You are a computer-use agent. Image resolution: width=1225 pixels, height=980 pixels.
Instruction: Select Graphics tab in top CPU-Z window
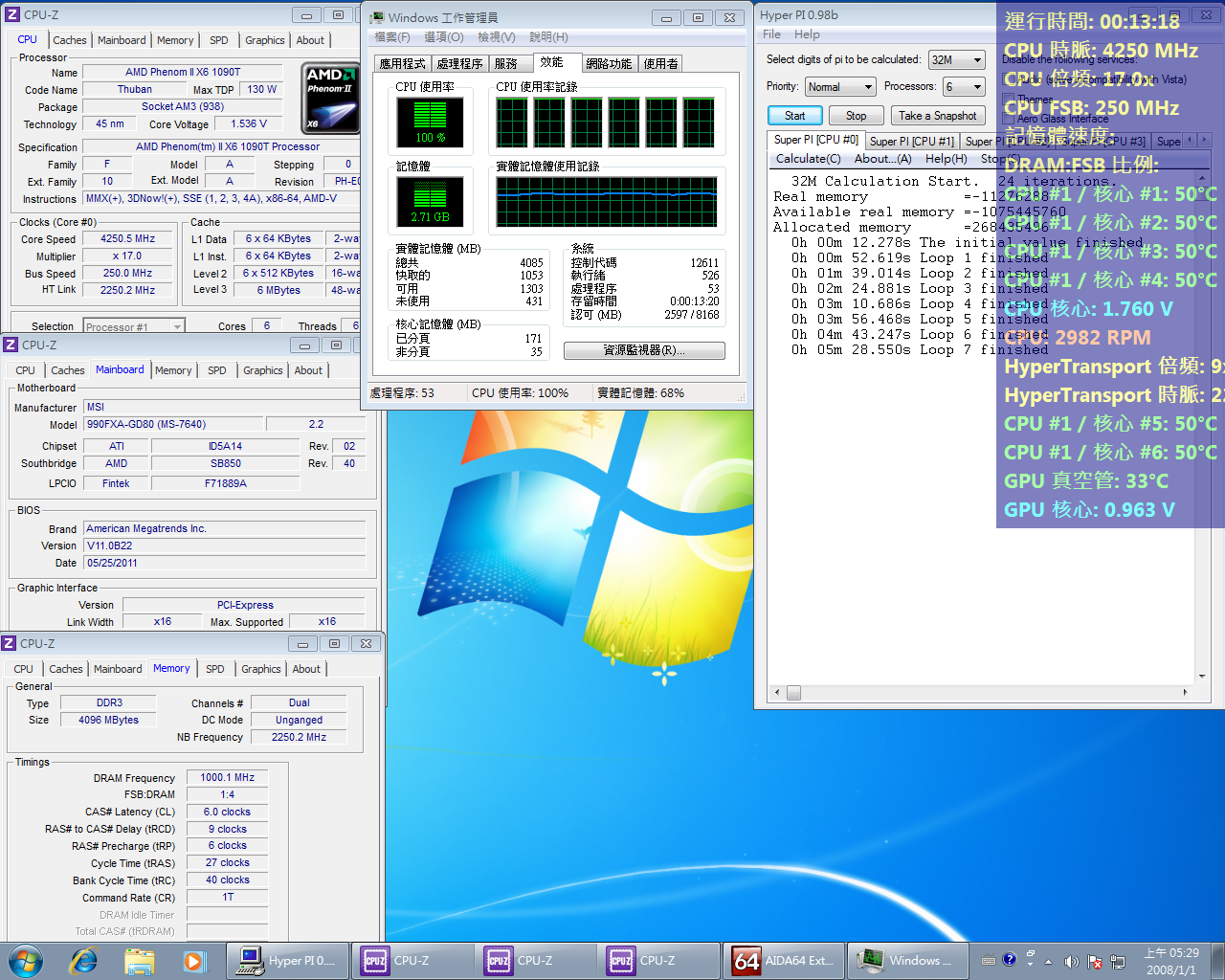pos(265,40)
